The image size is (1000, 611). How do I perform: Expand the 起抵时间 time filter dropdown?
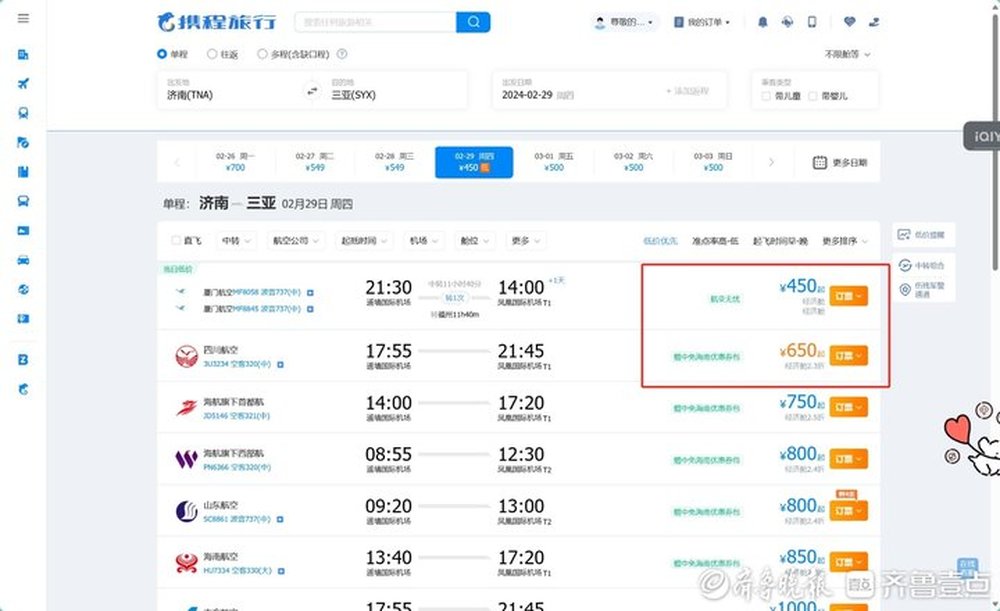(x=364, y=240)
